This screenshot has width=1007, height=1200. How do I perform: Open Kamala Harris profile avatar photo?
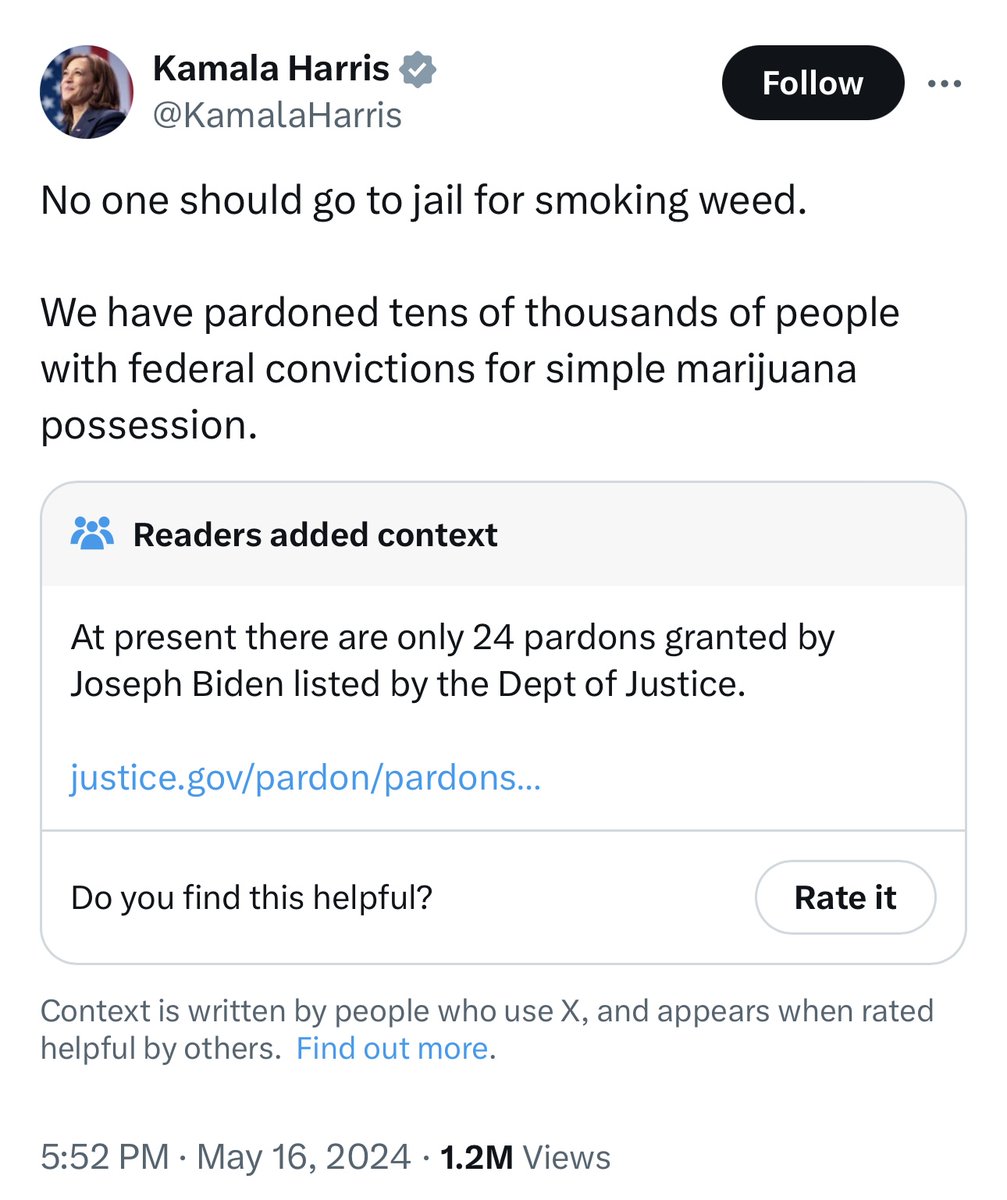86,92
